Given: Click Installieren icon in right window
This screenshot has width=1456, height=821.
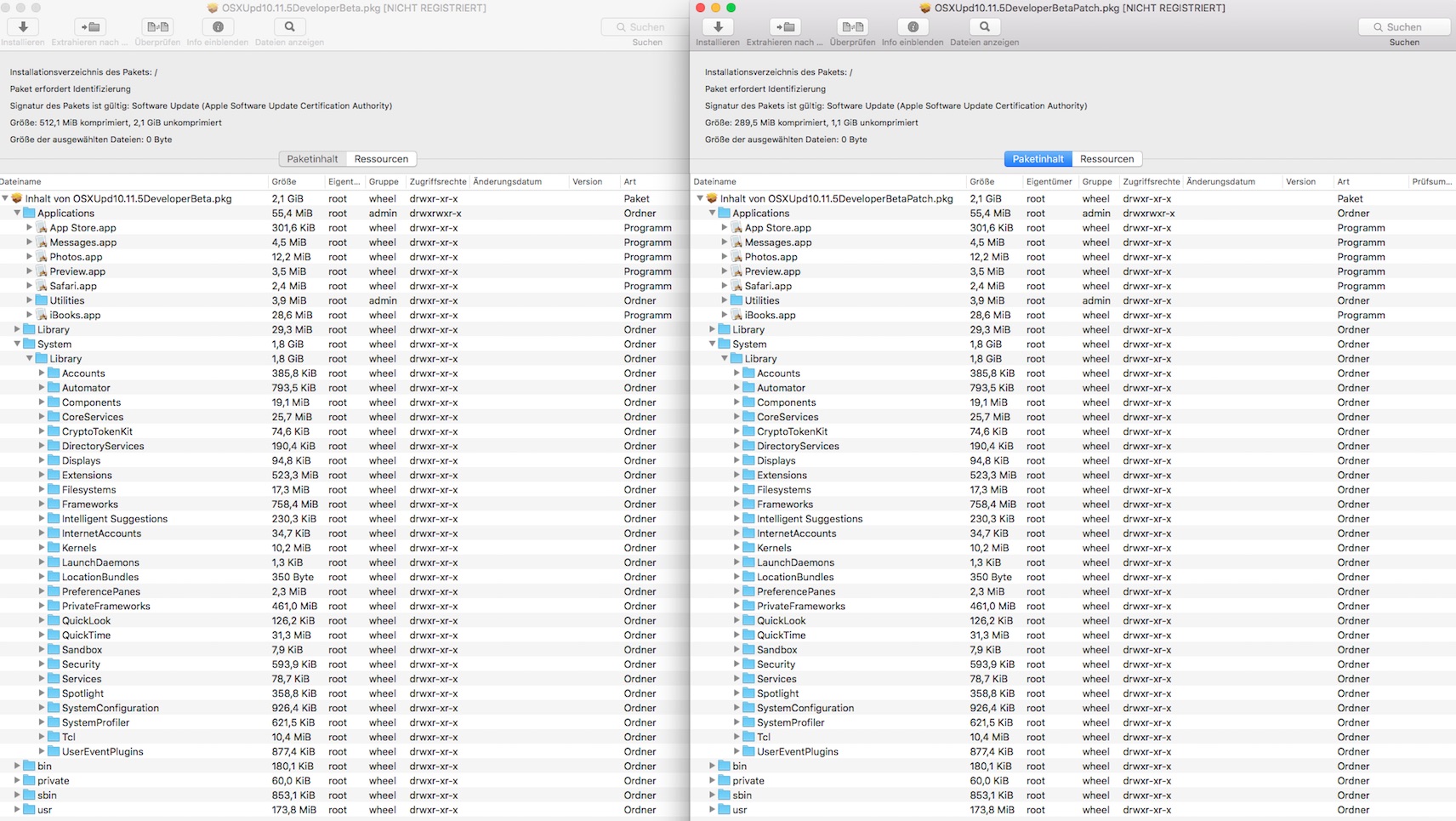Looking at the screenshot, I should click(x=718, y=27).
